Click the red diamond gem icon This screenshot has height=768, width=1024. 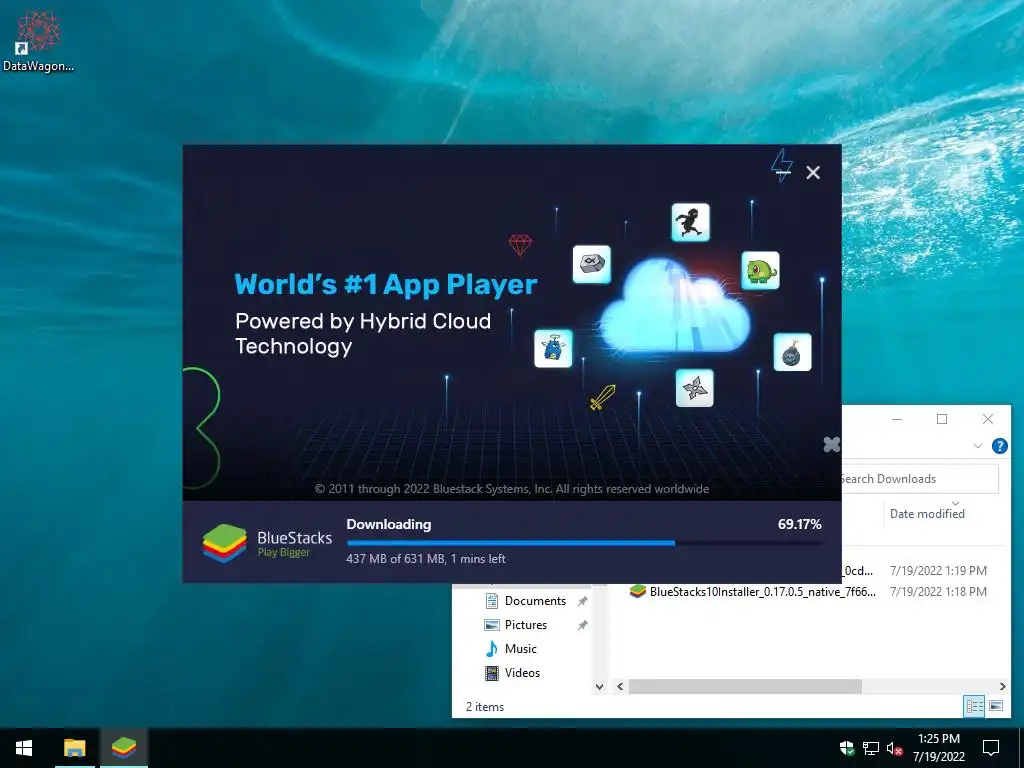tap(520, 245)
